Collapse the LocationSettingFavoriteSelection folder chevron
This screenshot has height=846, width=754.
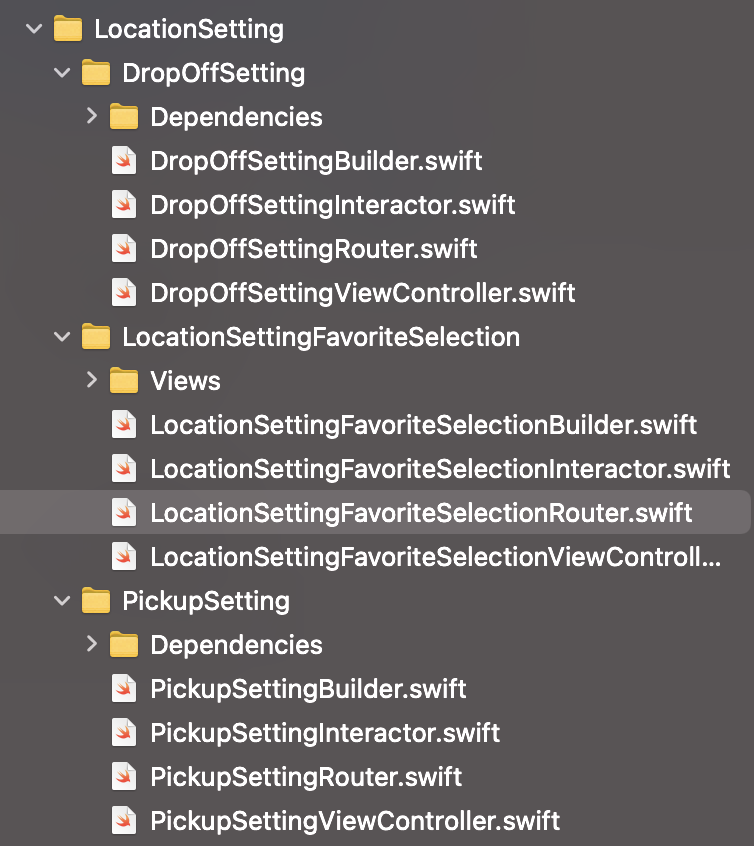(62, 337)
